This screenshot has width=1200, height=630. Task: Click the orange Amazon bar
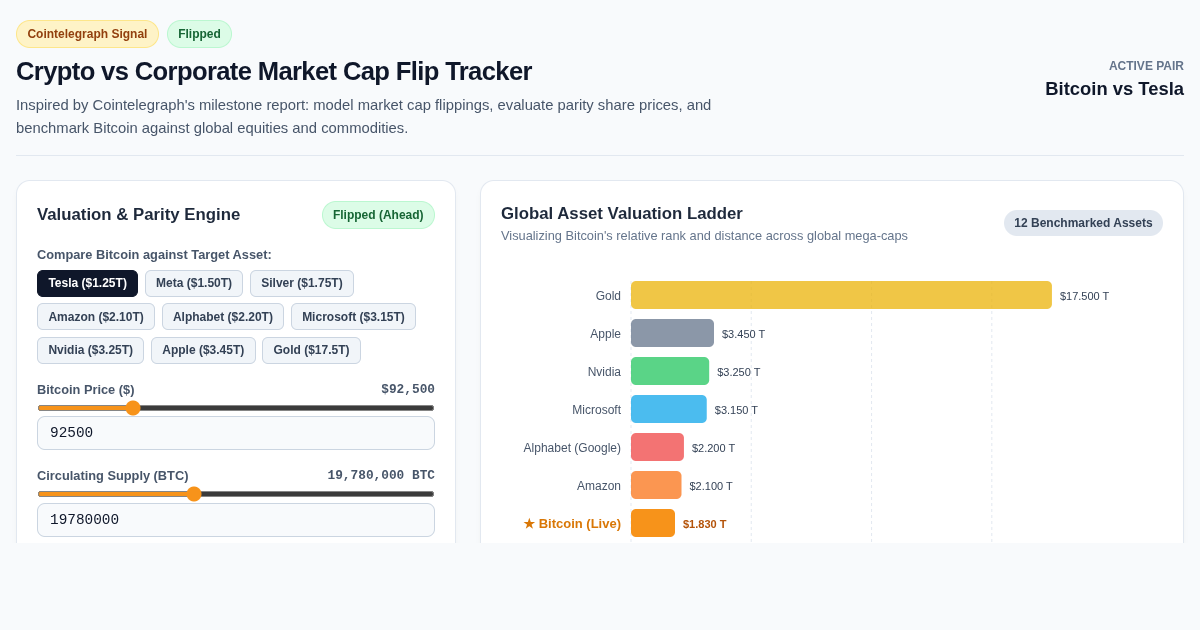[x=656, y=485]
